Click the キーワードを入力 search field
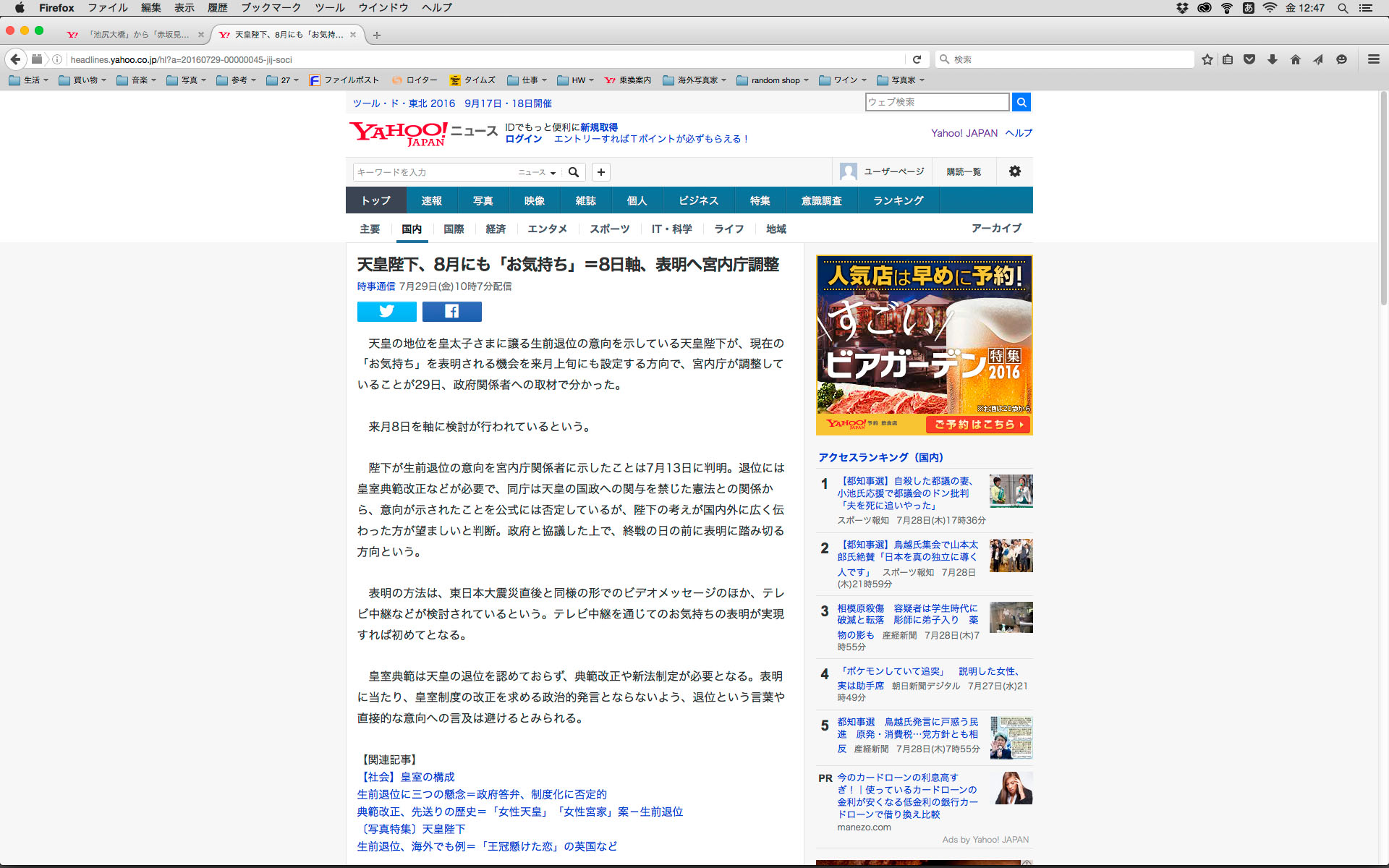 [x=434, y=172]
